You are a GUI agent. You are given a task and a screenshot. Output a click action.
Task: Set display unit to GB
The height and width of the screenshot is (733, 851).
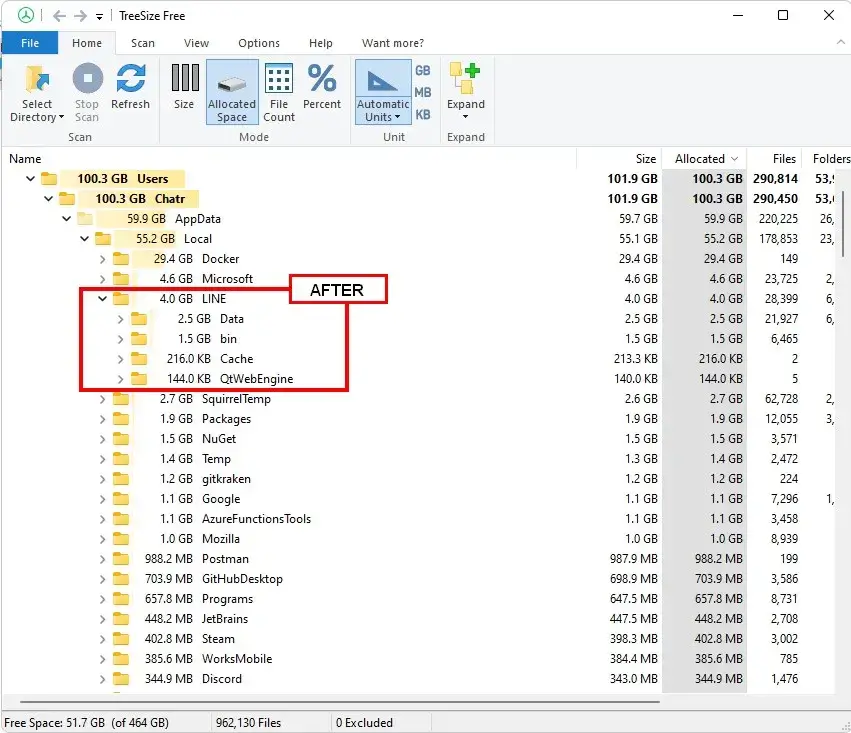(x=423, y=71)
